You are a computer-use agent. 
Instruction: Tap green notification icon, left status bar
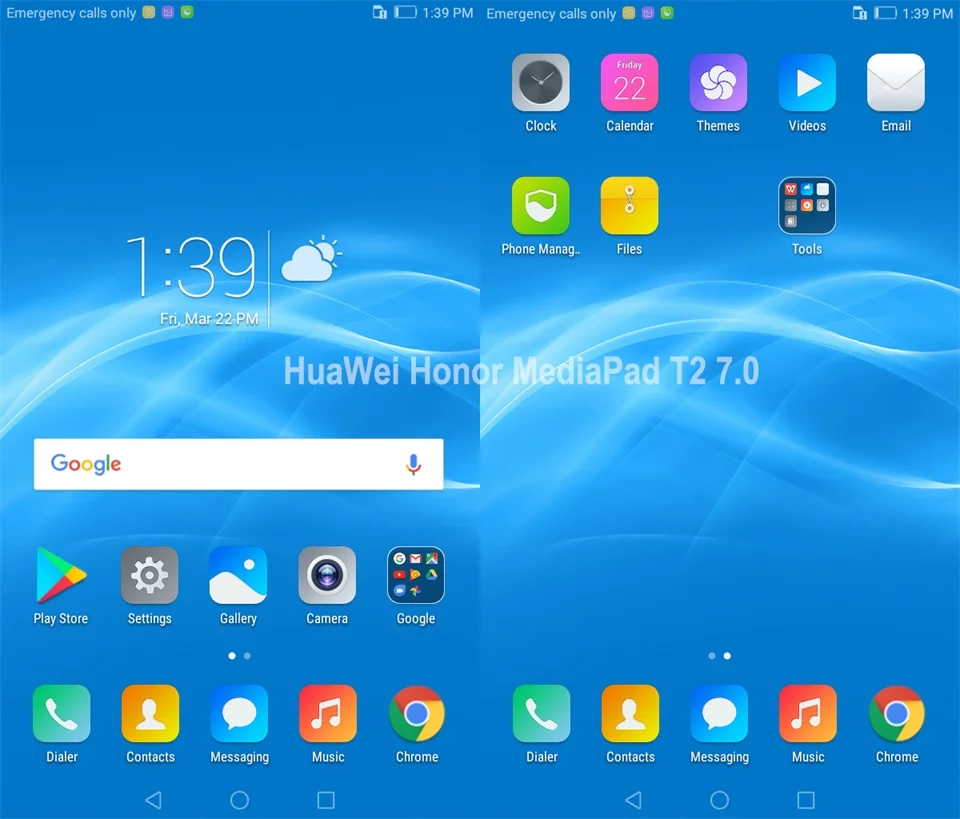tap(187, 12)
